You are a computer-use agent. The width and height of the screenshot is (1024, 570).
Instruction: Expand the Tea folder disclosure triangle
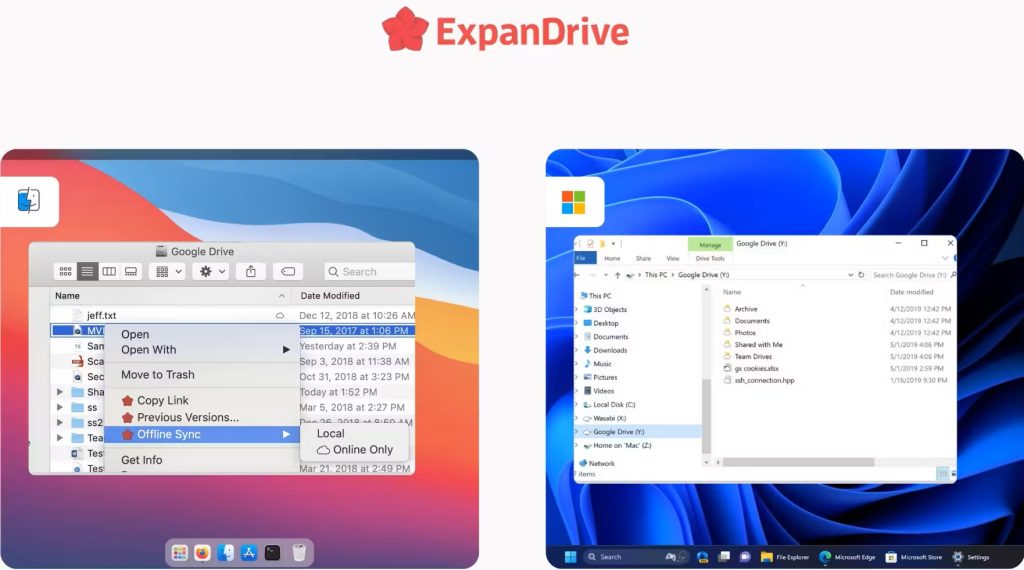(x=59, y=437)
